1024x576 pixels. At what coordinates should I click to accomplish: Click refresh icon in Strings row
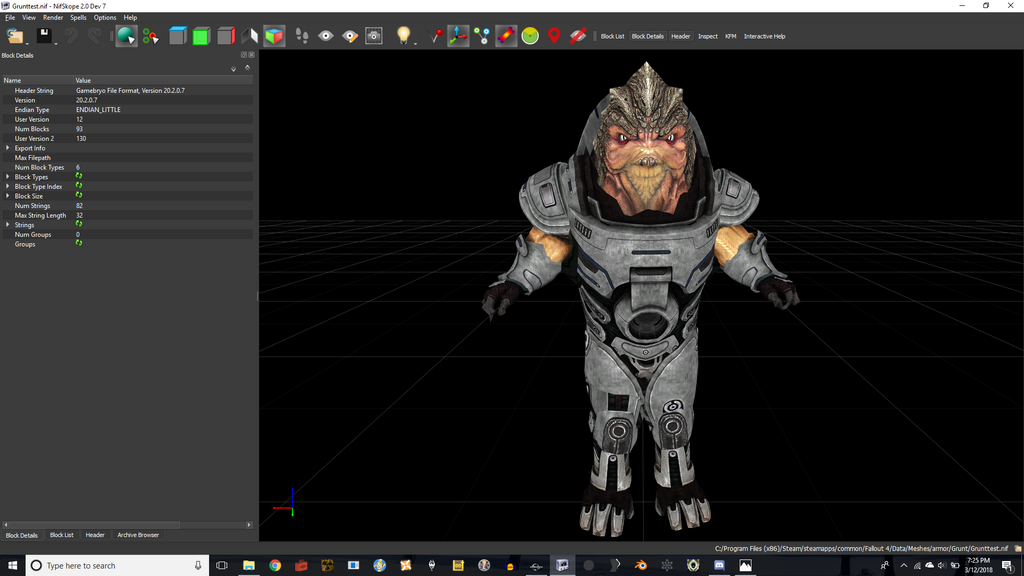(x=79, y=224)
